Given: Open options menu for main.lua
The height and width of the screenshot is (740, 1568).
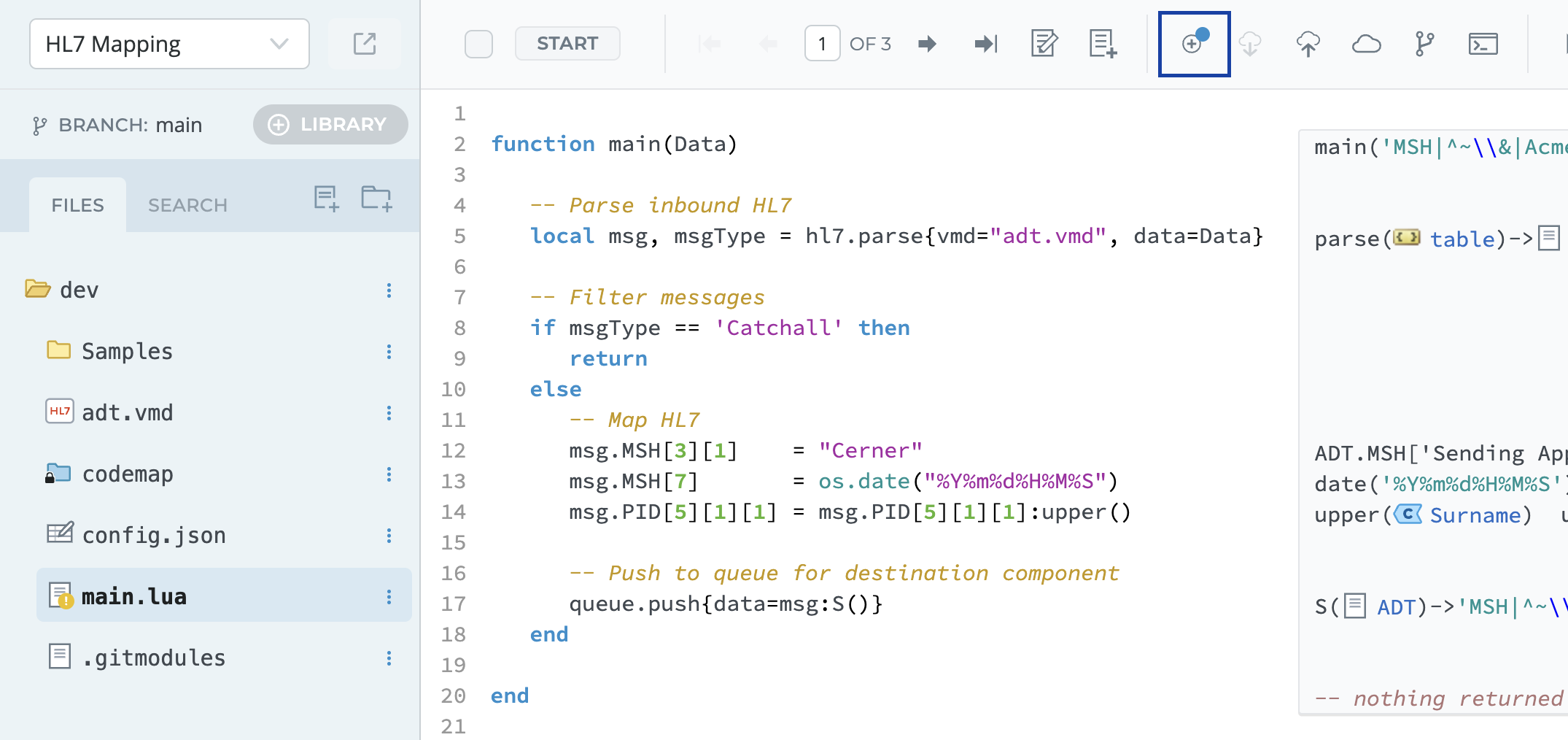Looking at the screenshot, I should (389, 597).
